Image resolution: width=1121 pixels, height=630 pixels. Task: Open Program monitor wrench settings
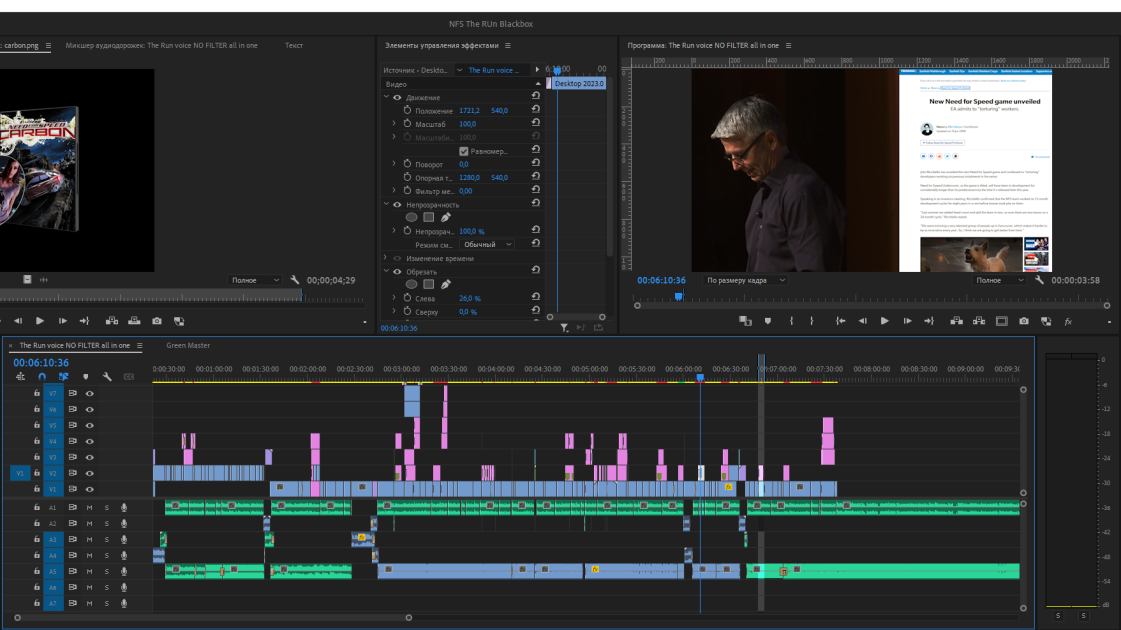[x=1039, y=280]
